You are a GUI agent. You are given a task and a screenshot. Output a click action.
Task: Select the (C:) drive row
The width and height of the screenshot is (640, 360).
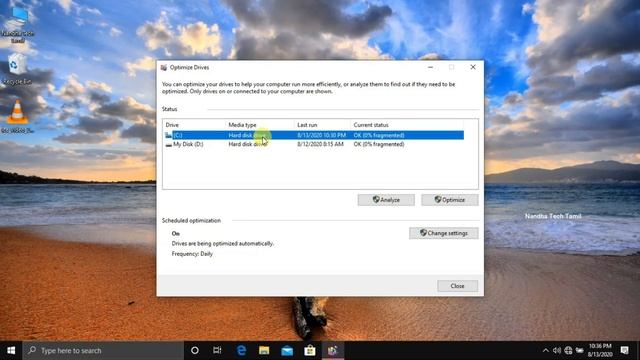314,135
